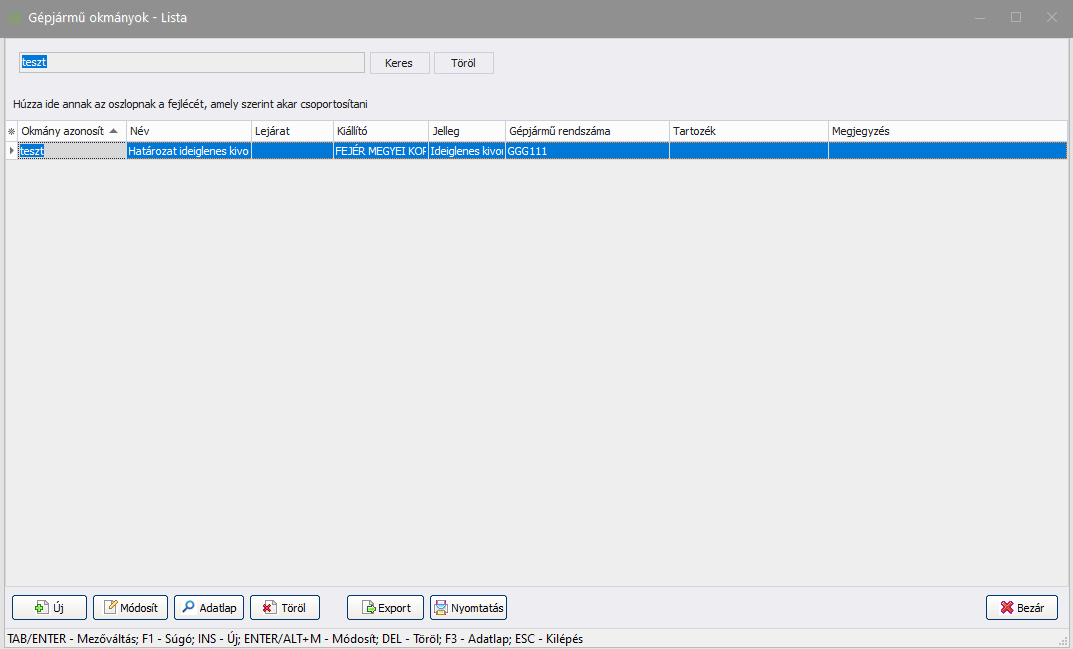Select the GGG111 license plate cell
The image size is (1073, 649).
(x=587, y=151)
